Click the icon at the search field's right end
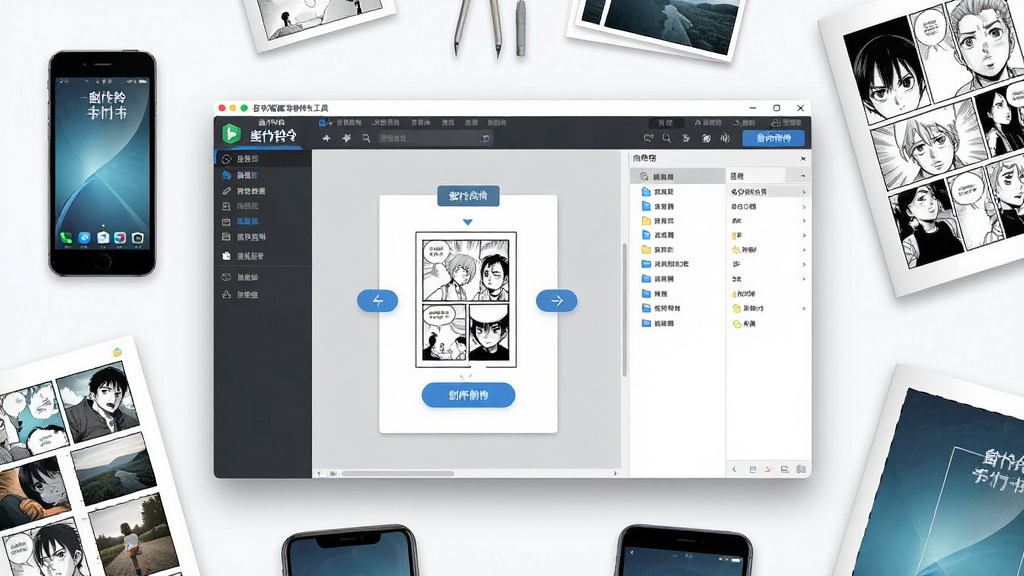Image resolution: width=1024 pixels, height=576 pixels. 485,138
